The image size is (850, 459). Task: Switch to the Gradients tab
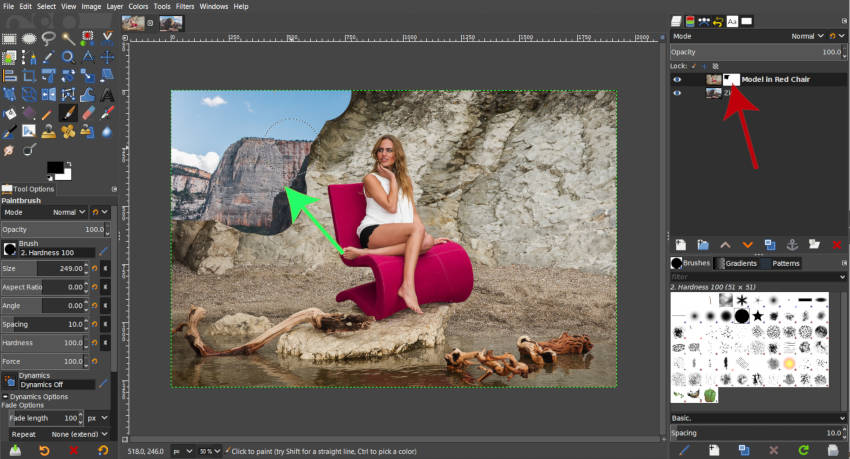(736, 263)
